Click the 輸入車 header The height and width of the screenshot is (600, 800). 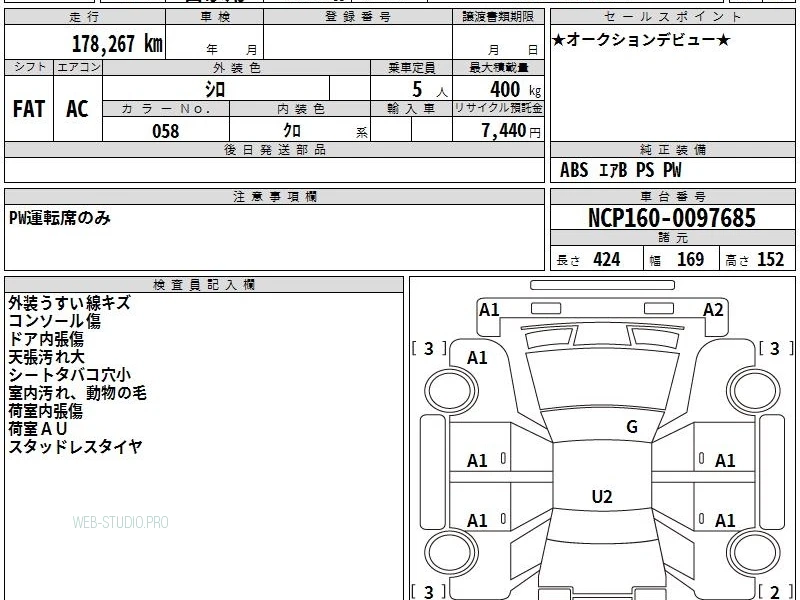(x=411, y=109)
